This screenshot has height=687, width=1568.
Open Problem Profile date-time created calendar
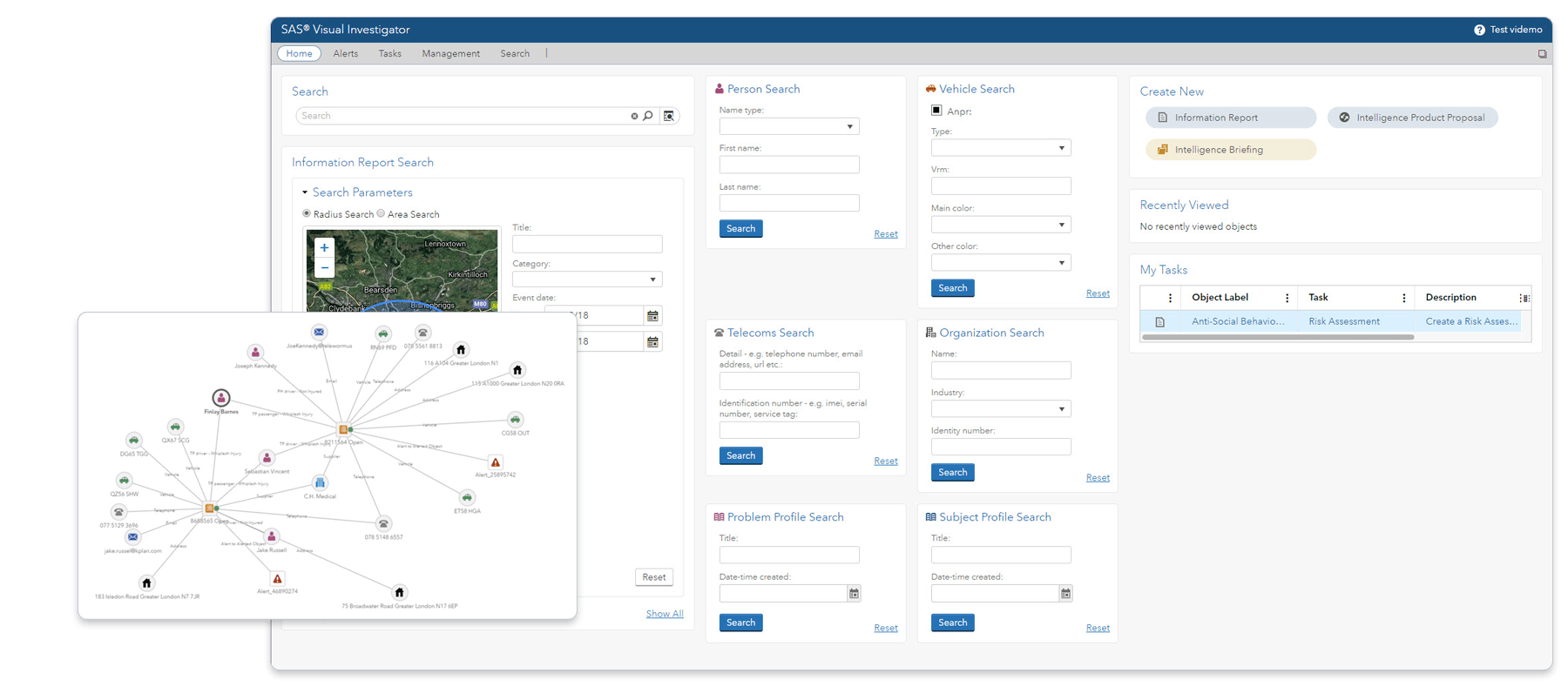point(854,593)
